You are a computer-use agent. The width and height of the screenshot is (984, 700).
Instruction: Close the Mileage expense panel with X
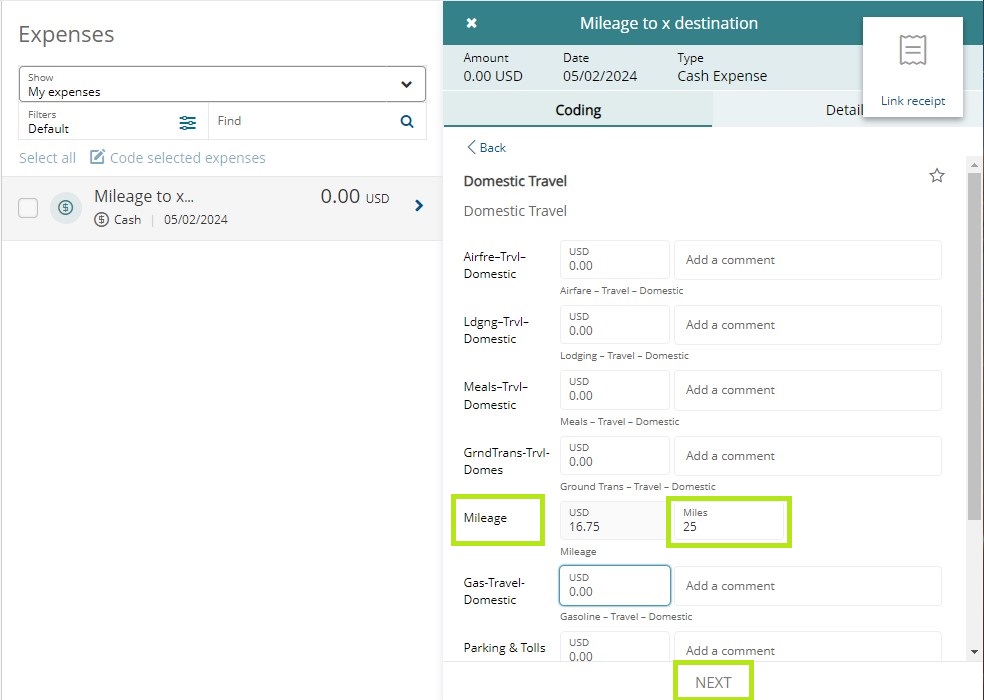point(472,23)
